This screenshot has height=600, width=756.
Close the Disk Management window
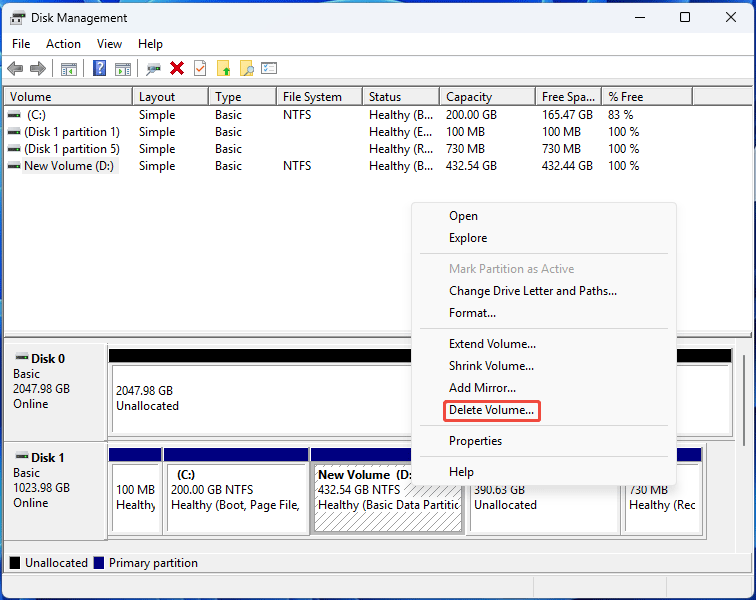(x=730, y=18)
